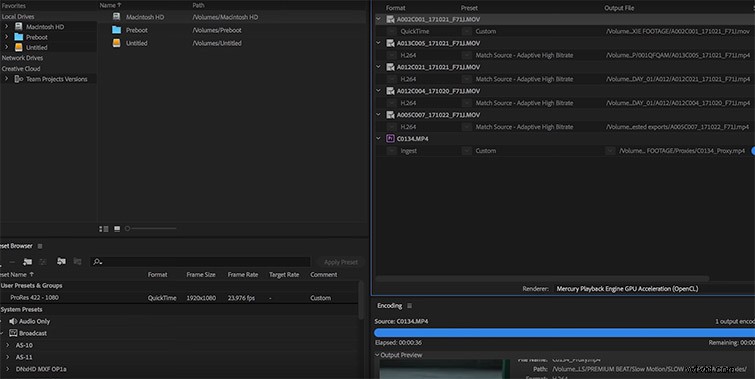Click source icon of A013C005_171021_F71J.MOV

coord(391,43)
